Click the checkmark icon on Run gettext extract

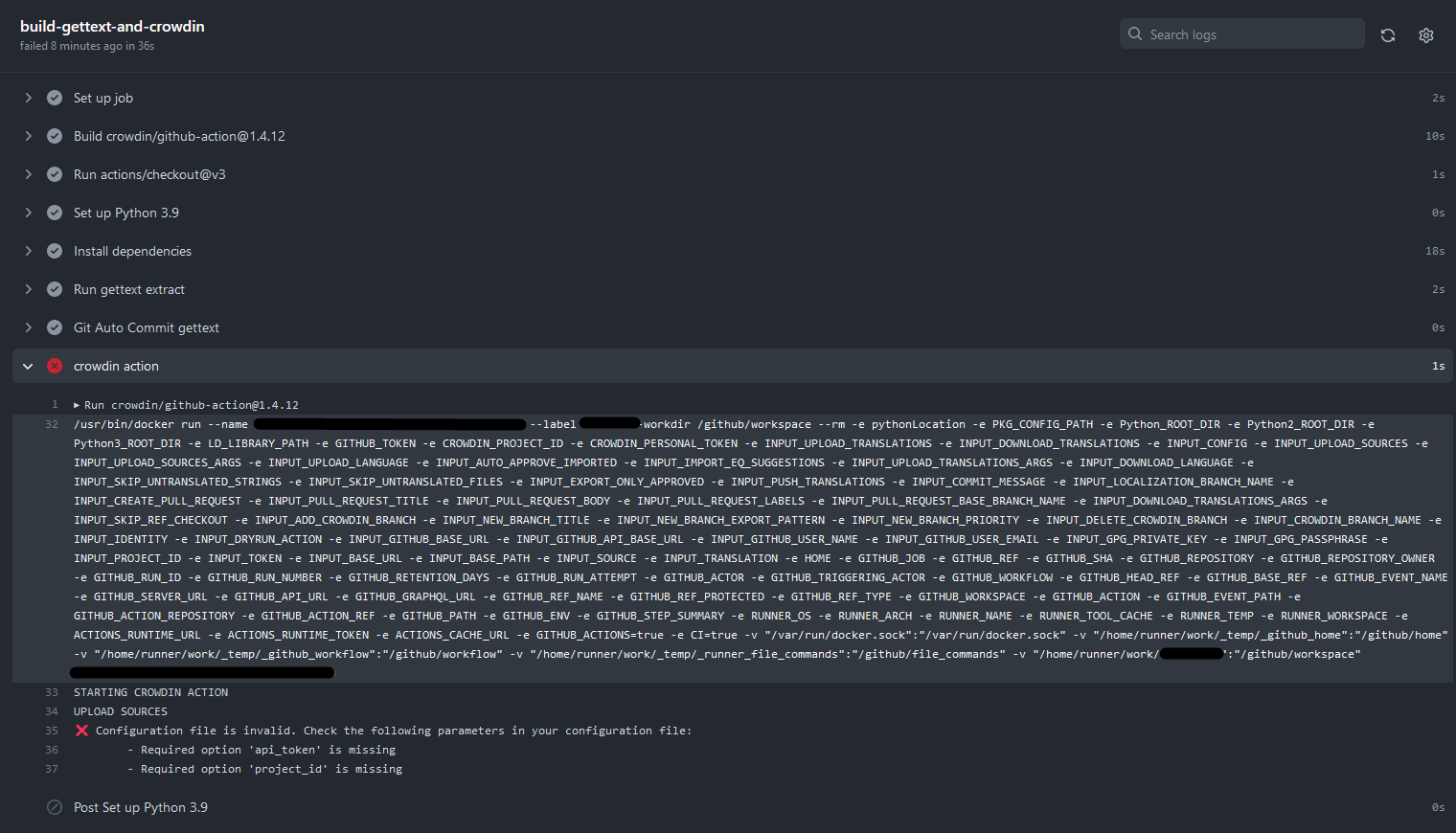tap(55, 288)
